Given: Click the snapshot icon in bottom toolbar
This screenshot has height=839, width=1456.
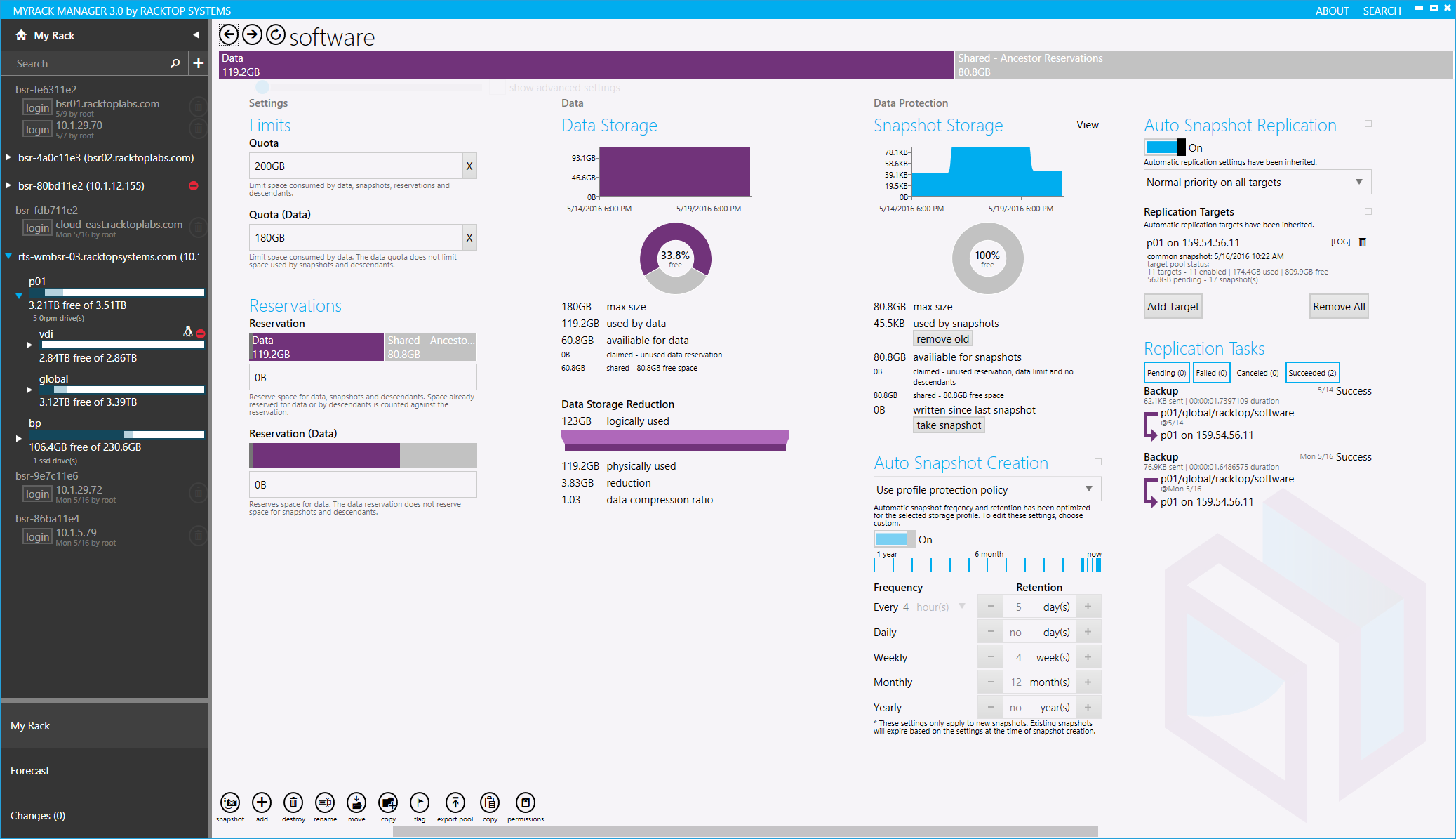Looking at the screenshot, I should (x=230, y=802).
